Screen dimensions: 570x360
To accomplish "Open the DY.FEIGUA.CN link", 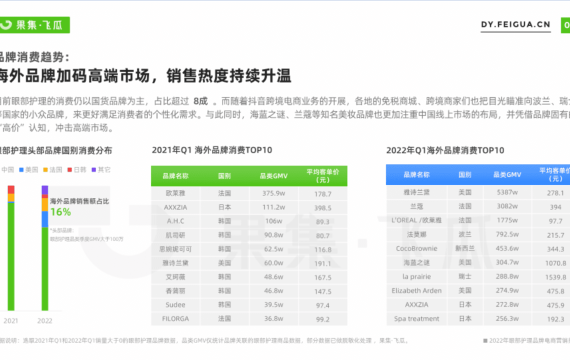I will point(515,25).
